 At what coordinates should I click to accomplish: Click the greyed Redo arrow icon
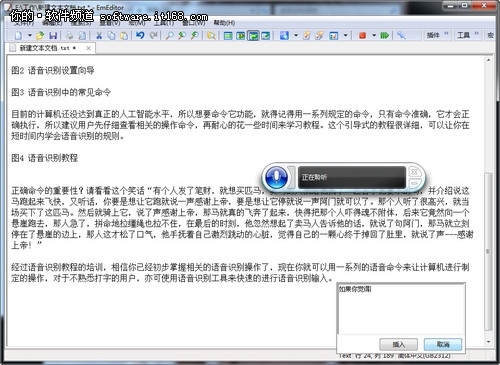pos(153,35)
